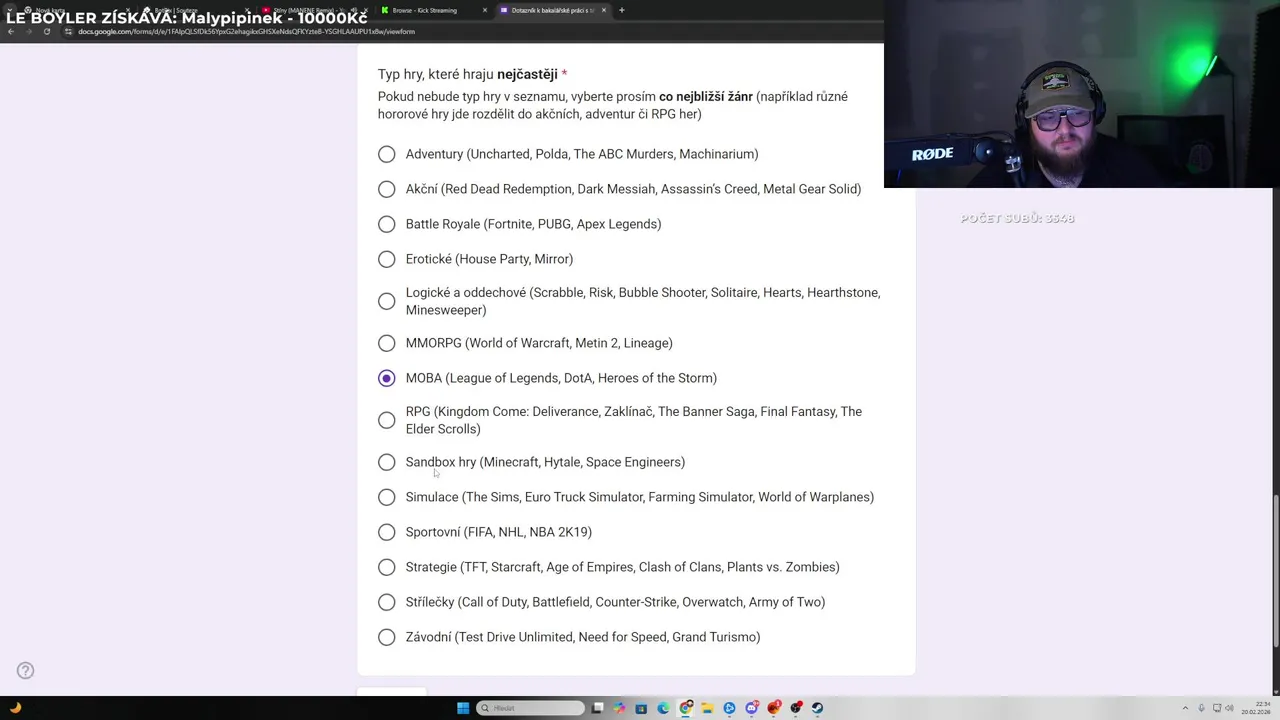
Task: Click the microphone tray icon
Action: click(1201, 708)
